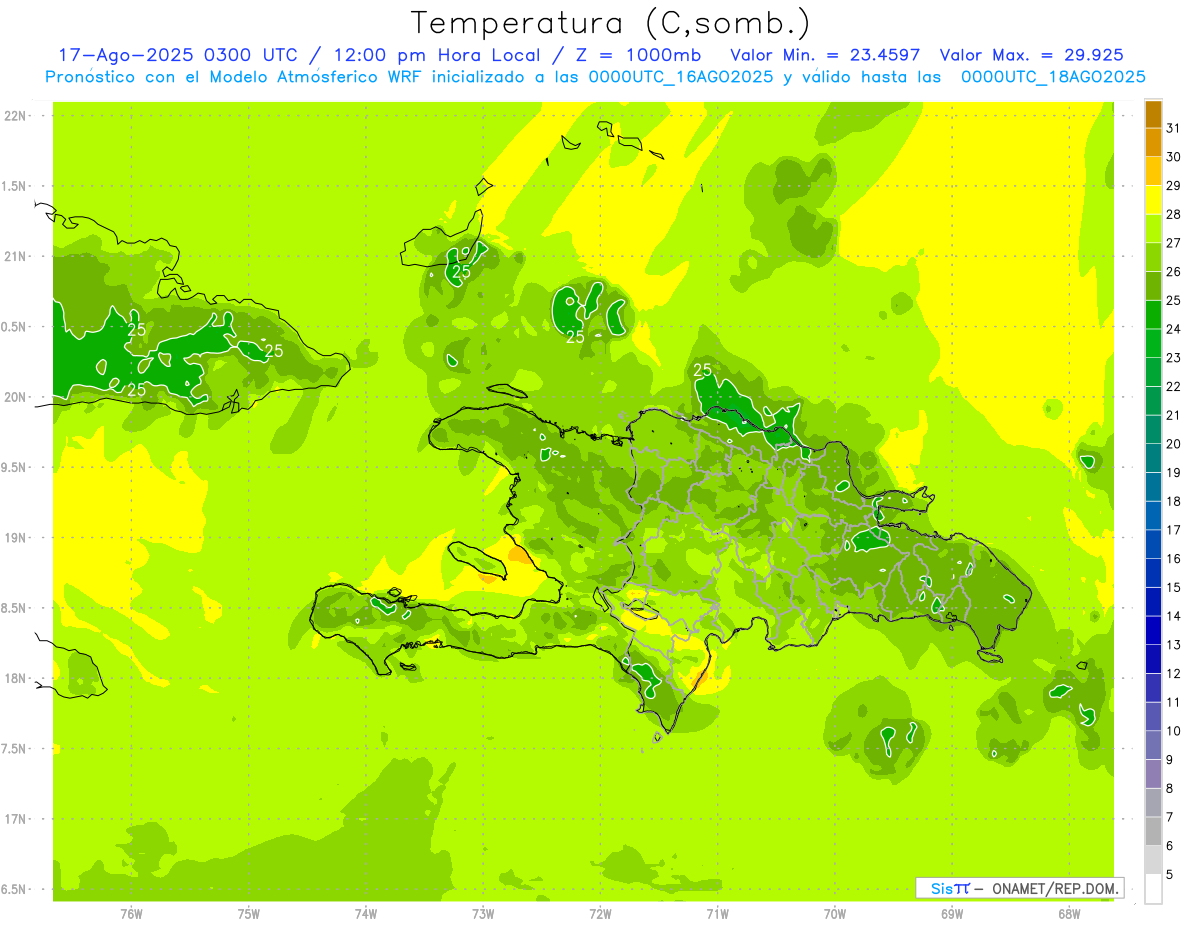Click the "18N" latitude axis label
This screenshot has width=1200, height=927.
[15, 678]
